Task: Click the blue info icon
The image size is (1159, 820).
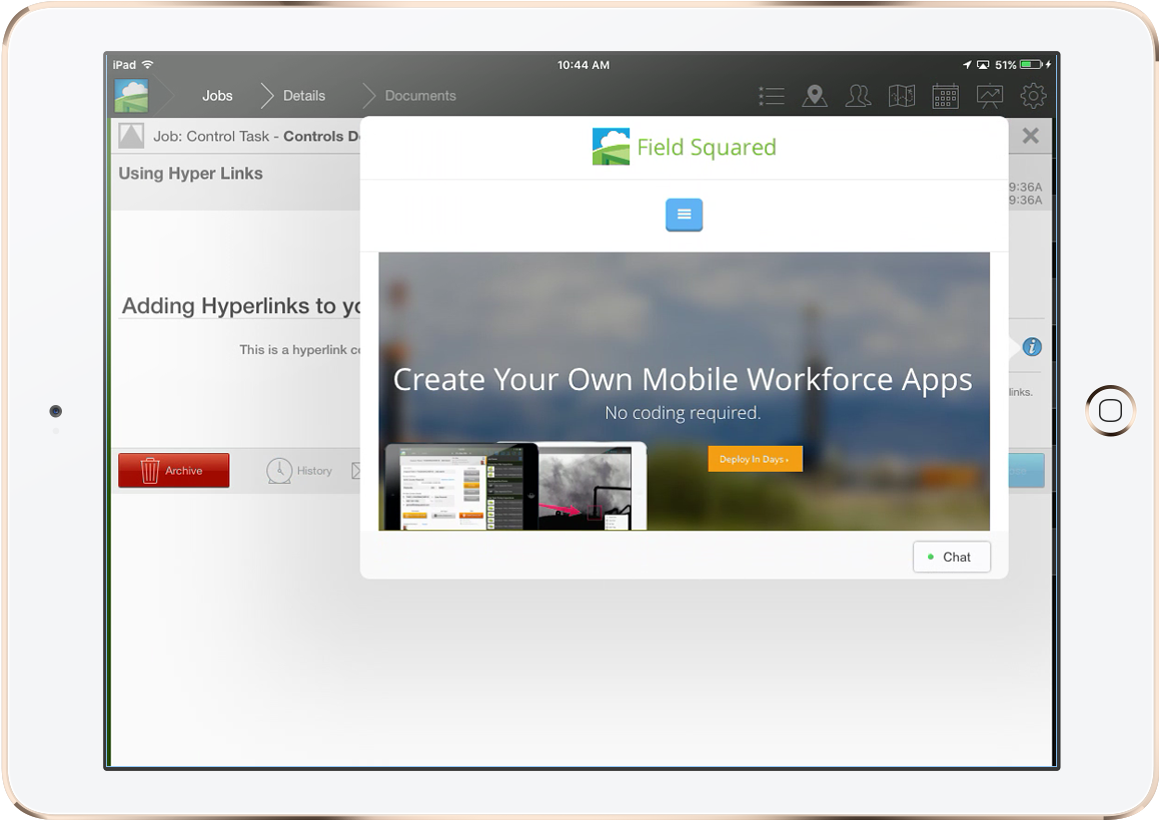Action: tap(1032, 347)
